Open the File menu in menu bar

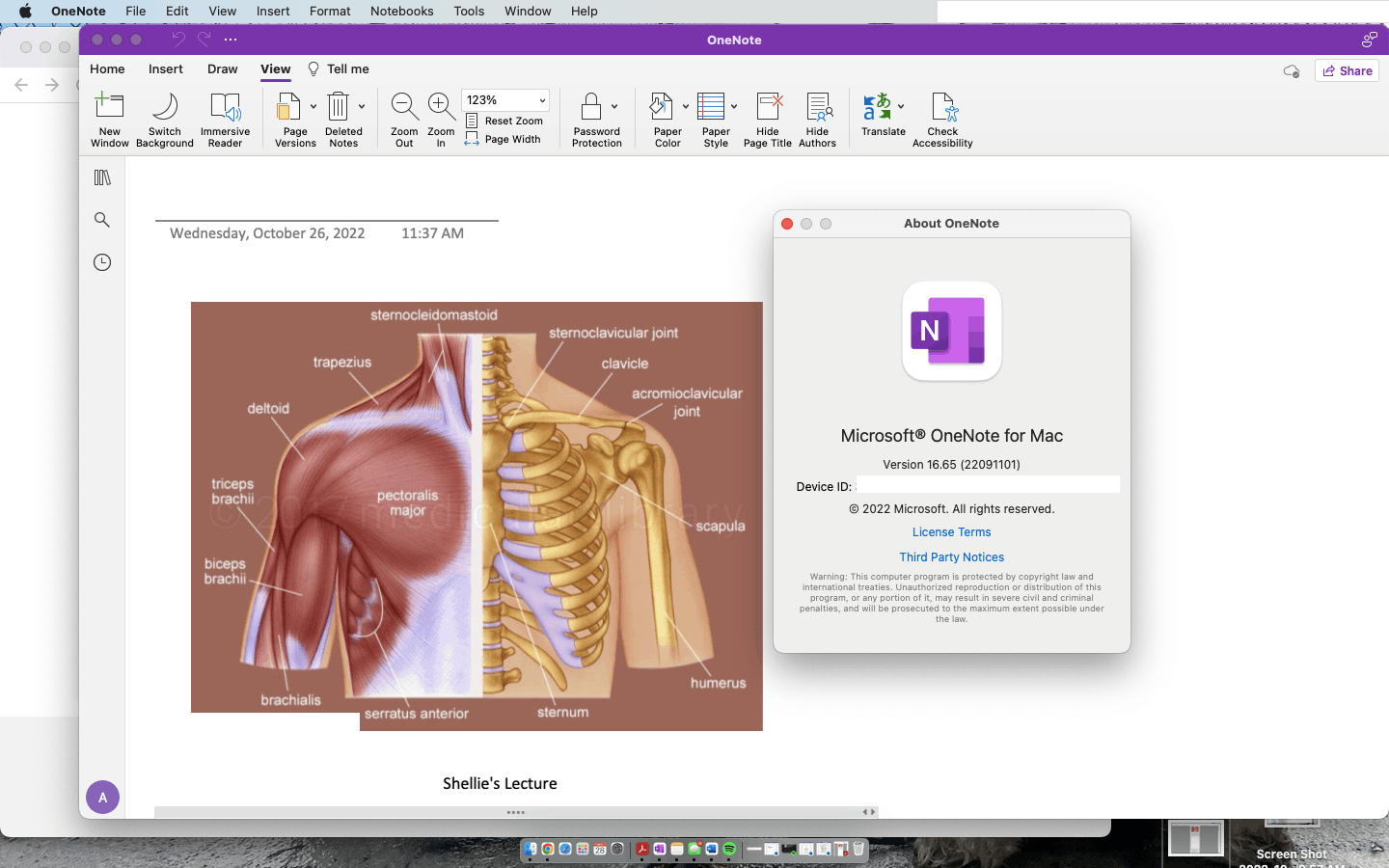[136, 12]
